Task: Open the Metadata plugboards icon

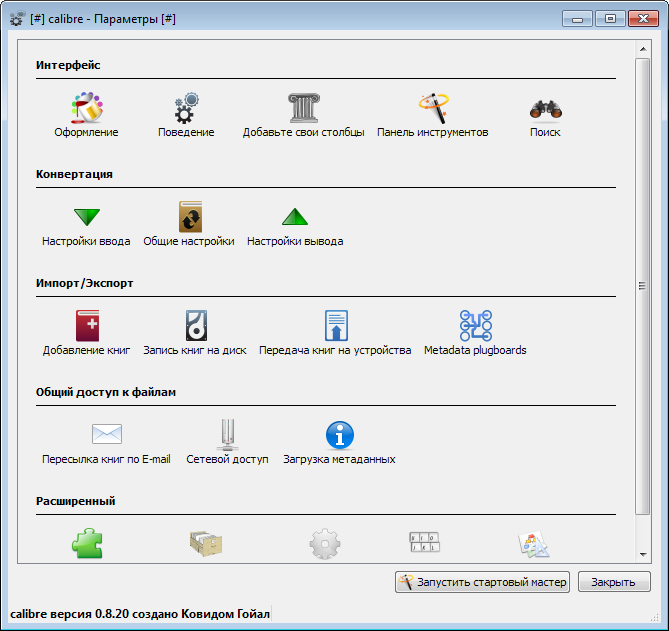Action: tap(476, 326)
